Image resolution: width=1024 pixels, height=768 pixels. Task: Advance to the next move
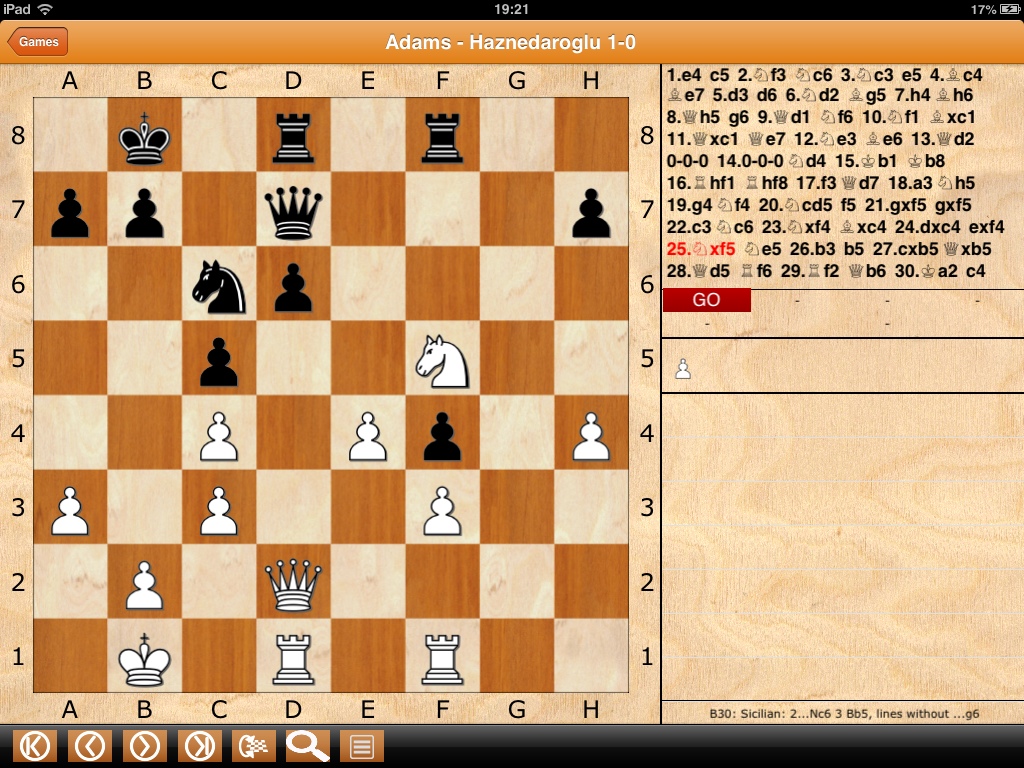click(145, 746)
